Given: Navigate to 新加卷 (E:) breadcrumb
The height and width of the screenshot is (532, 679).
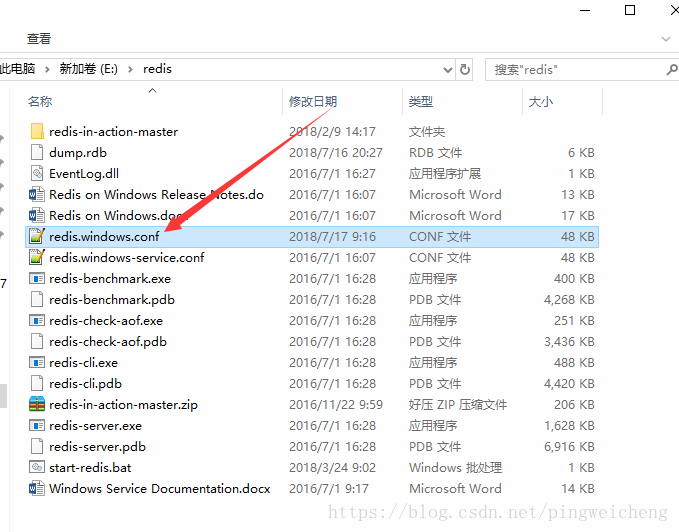Looking at the screenshot, I should (89, 69).
